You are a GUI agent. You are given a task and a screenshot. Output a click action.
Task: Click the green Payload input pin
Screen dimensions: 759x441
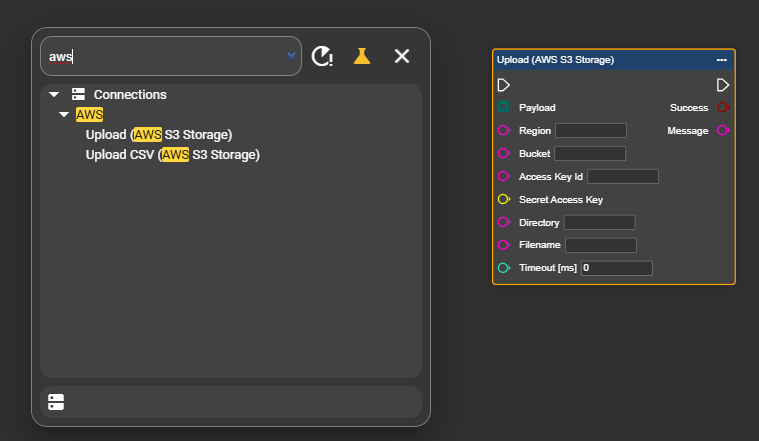504,107
